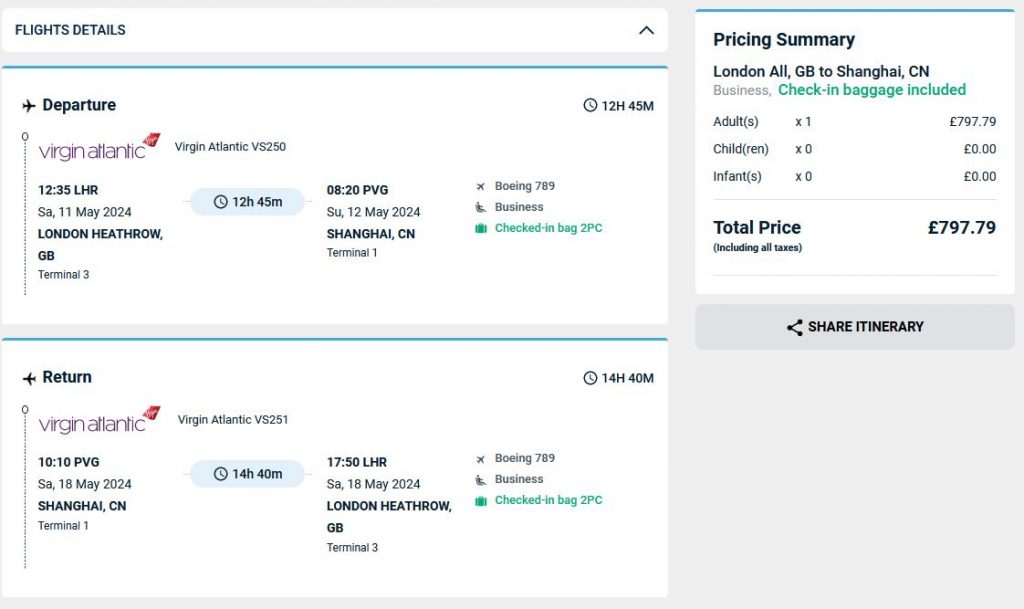Click the Departure section heading
1024x609 pixels.
click(x=79, y=104)
